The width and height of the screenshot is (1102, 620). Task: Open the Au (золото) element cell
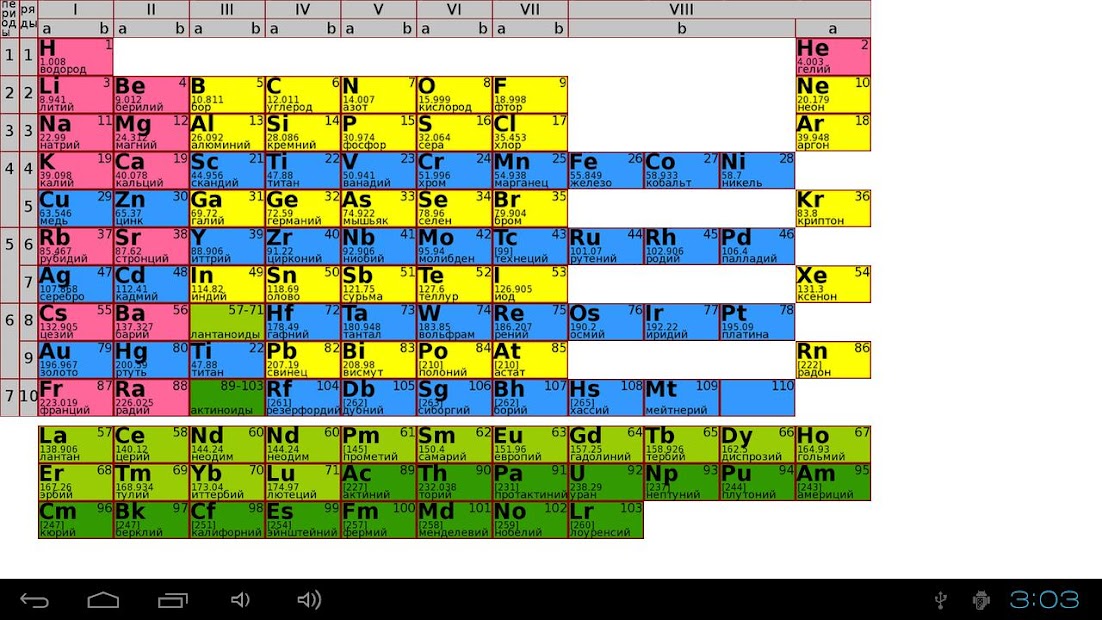click(x=75, y=360)
